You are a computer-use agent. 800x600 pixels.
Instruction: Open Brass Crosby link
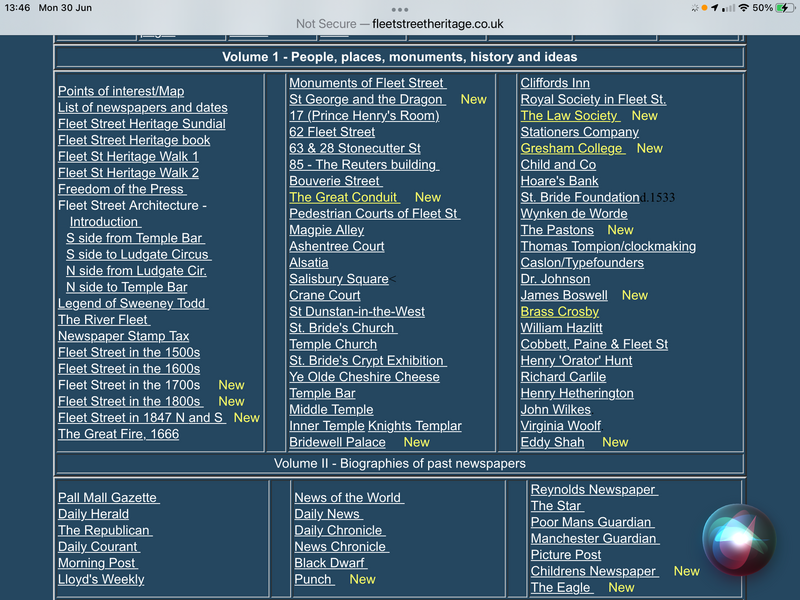[560, 312]
